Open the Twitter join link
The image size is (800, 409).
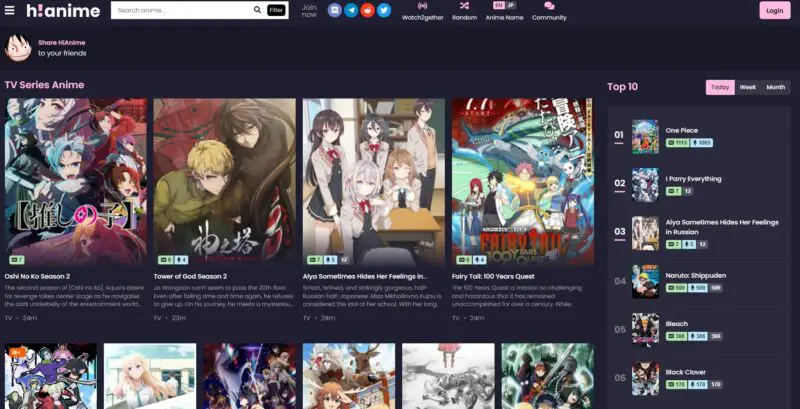coord(384,10)
